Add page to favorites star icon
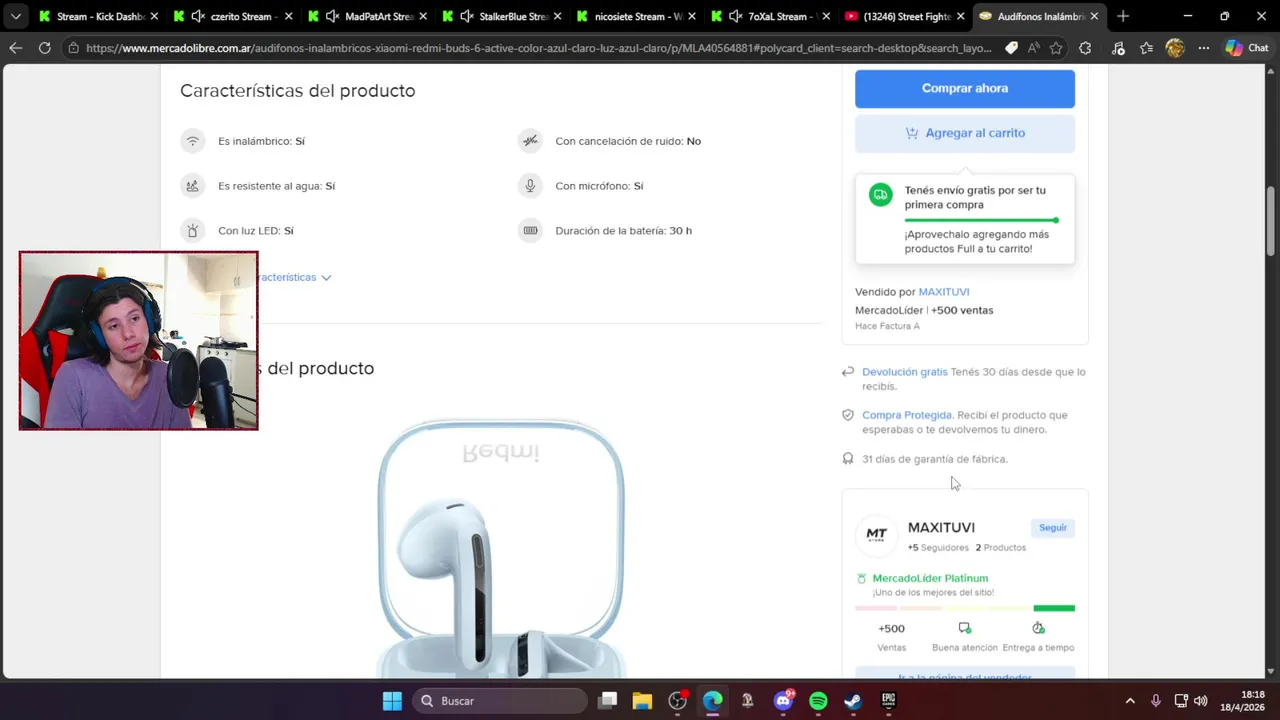This screenshot has height=720, width=1280. click(1056, 48)
